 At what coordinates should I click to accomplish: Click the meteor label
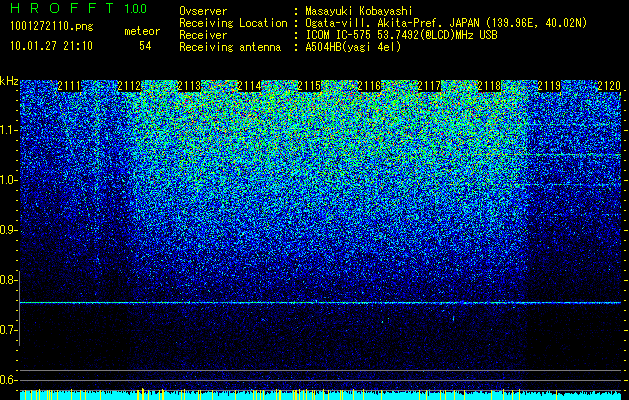tap(142, 31)
